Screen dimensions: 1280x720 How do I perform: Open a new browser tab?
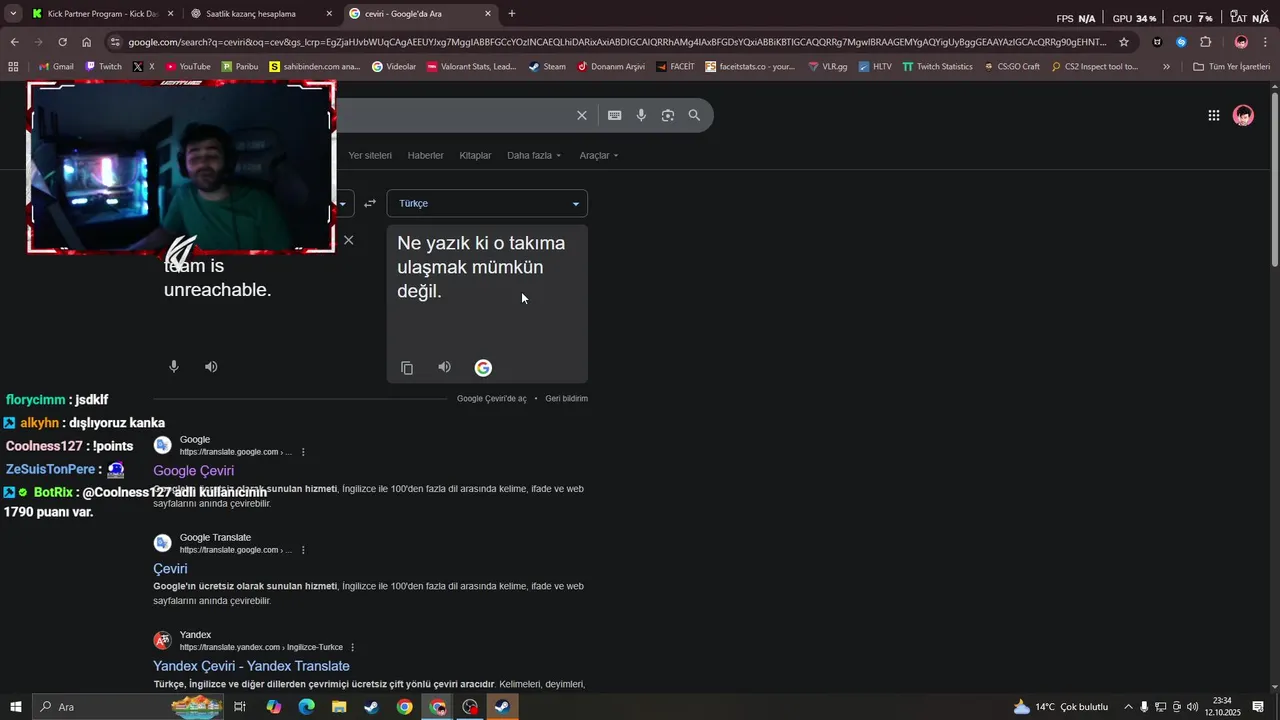tap(512, 14)
